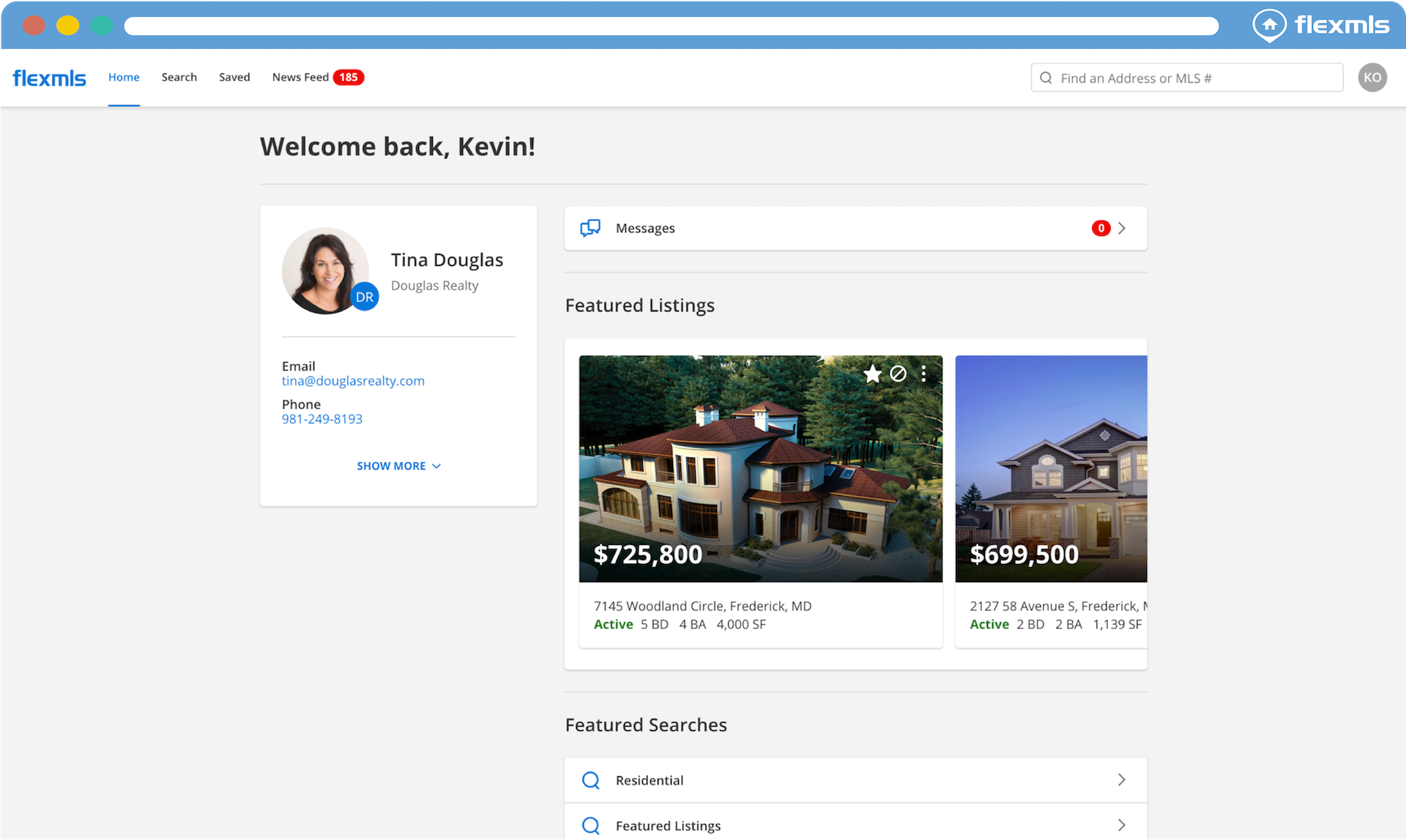Image resolution: width=1406 pixels, height=840 pixels.
Task: Open Featured Listings search via chevron
Action: (1122, 825)
